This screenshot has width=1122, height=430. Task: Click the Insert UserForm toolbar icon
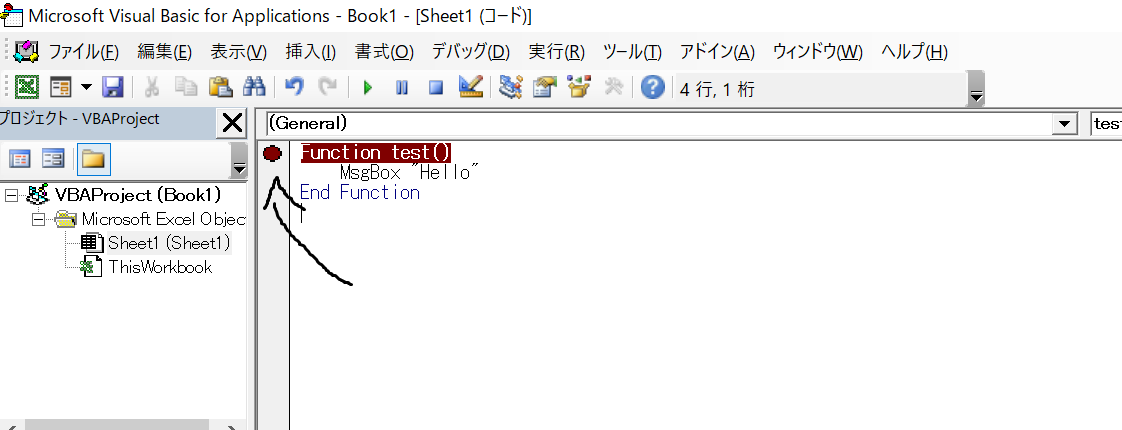coord(60,88)
